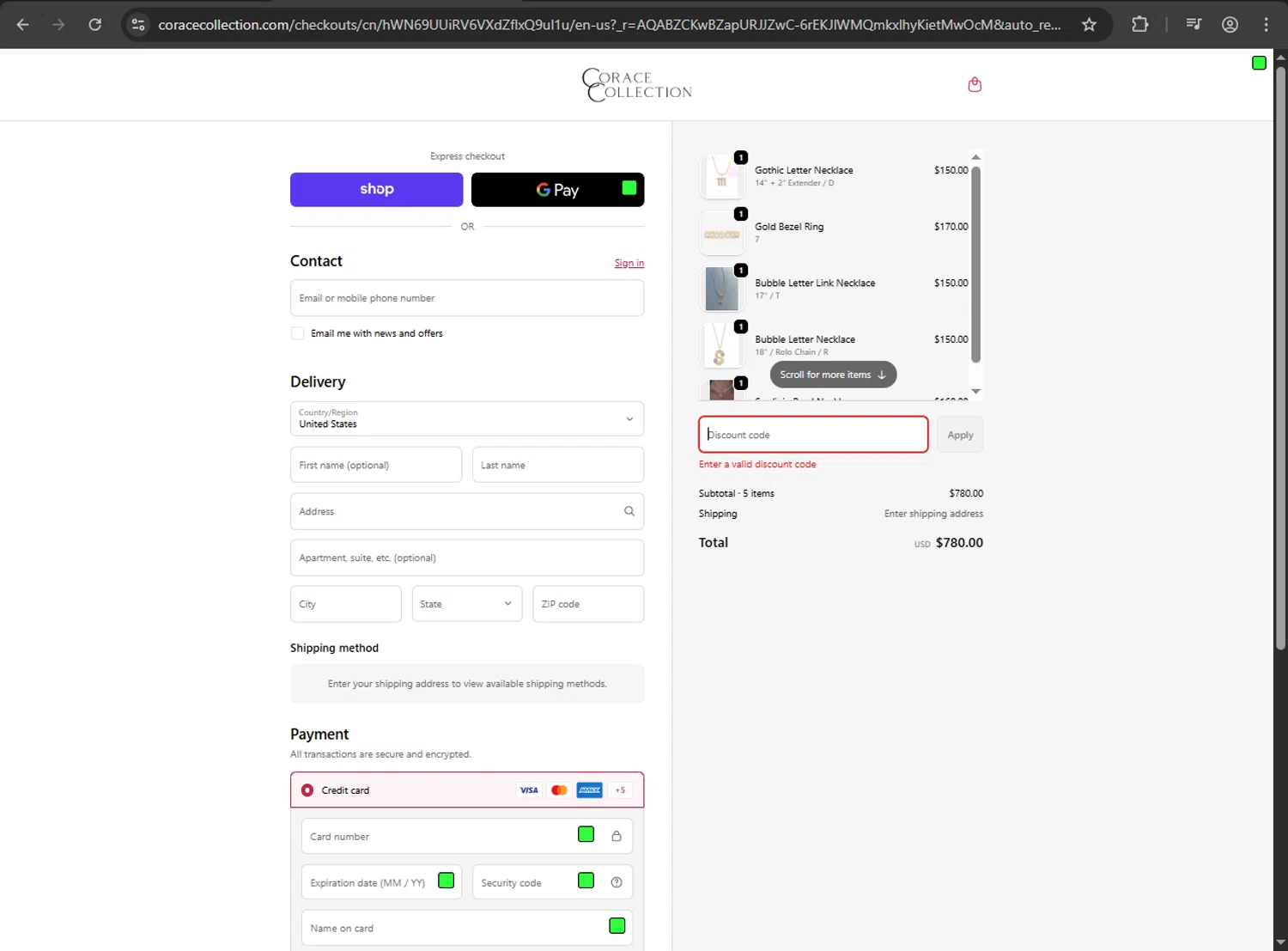The width and height of the screenshot is (1288, 951).
Task: Click the address search magnifier icon
Action: pyautogui.click(x=629, y=511)
